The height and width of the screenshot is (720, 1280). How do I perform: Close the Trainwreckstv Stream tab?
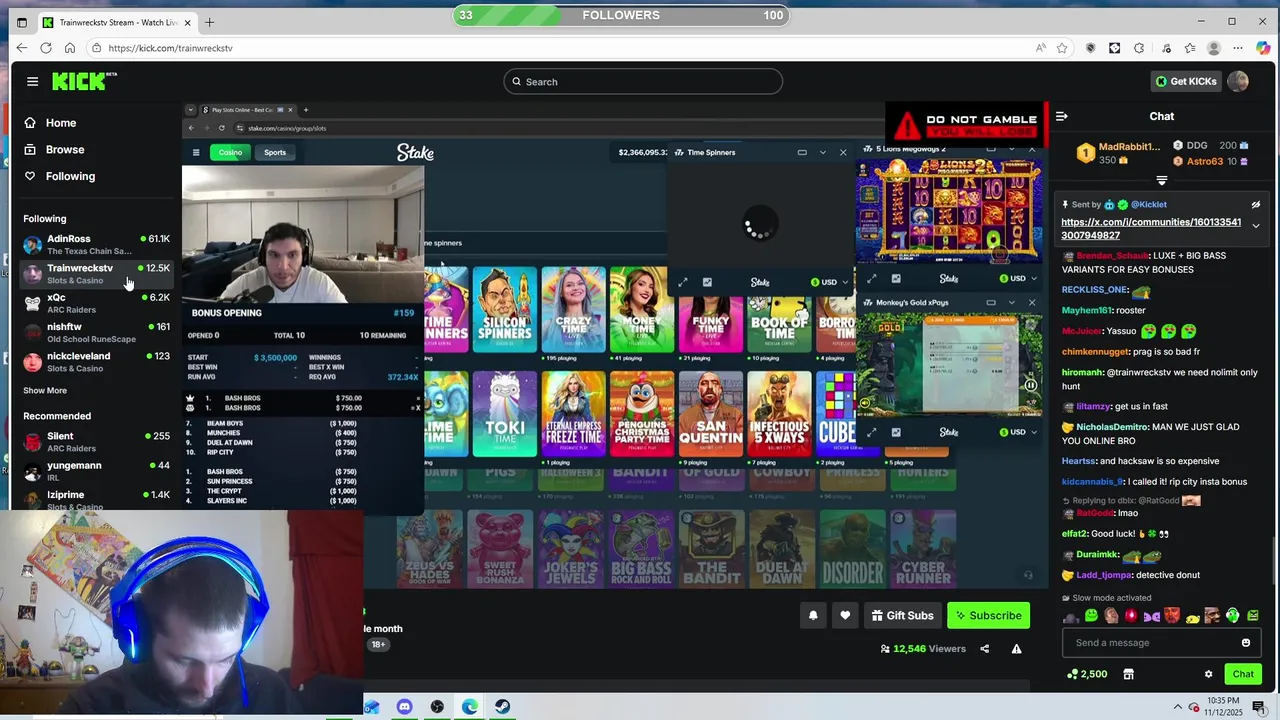coord(187,22)
